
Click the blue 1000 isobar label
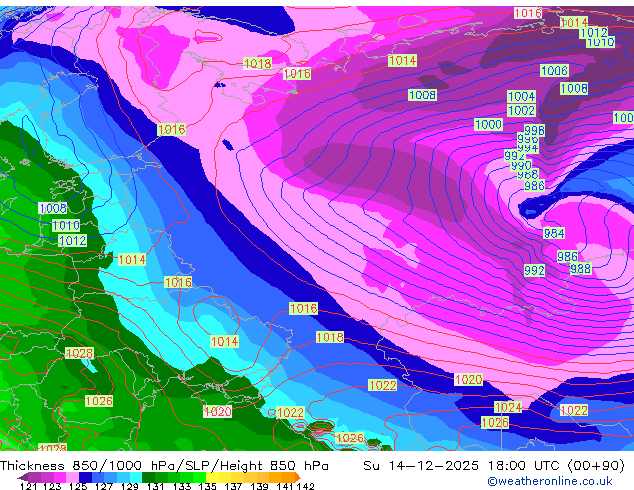(x=488, y=124)
